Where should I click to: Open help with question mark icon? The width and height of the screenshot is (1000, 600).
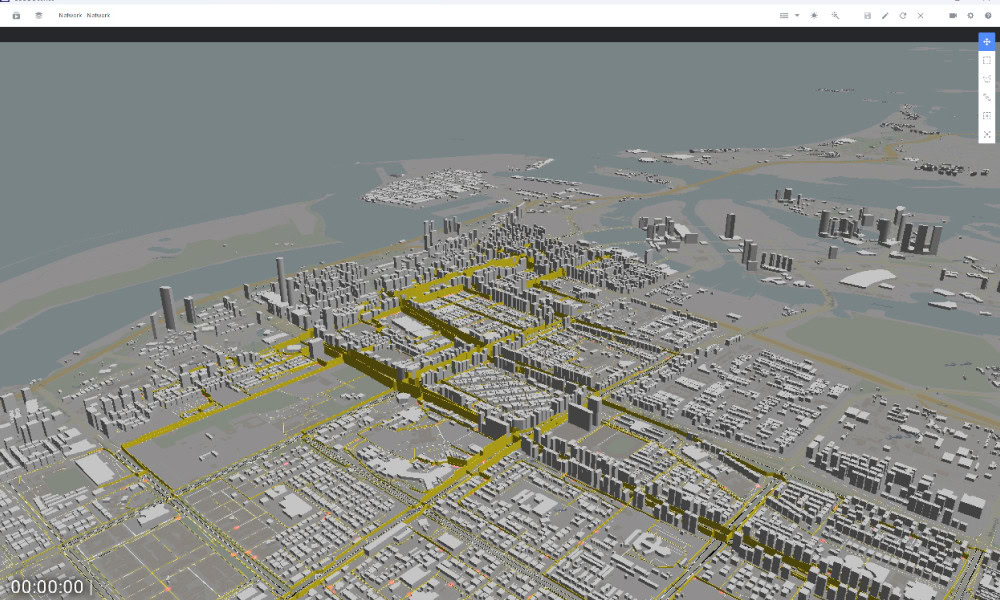(x=988, y=16)
